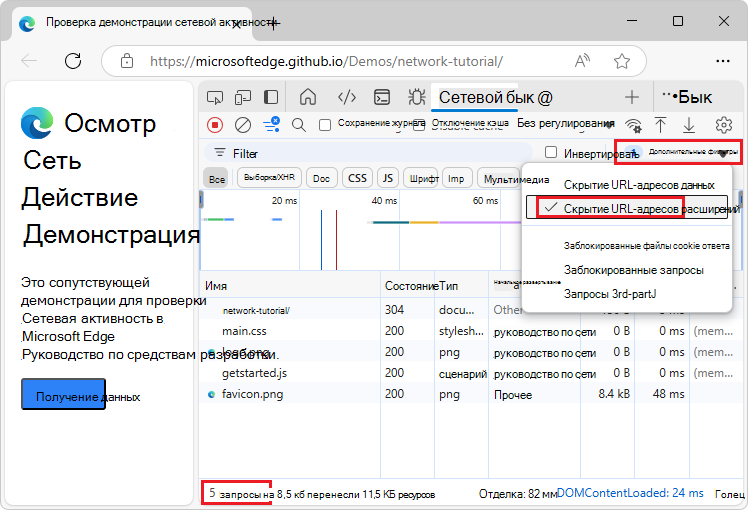
Task: Select the main.css request
Action: point(244,331)
